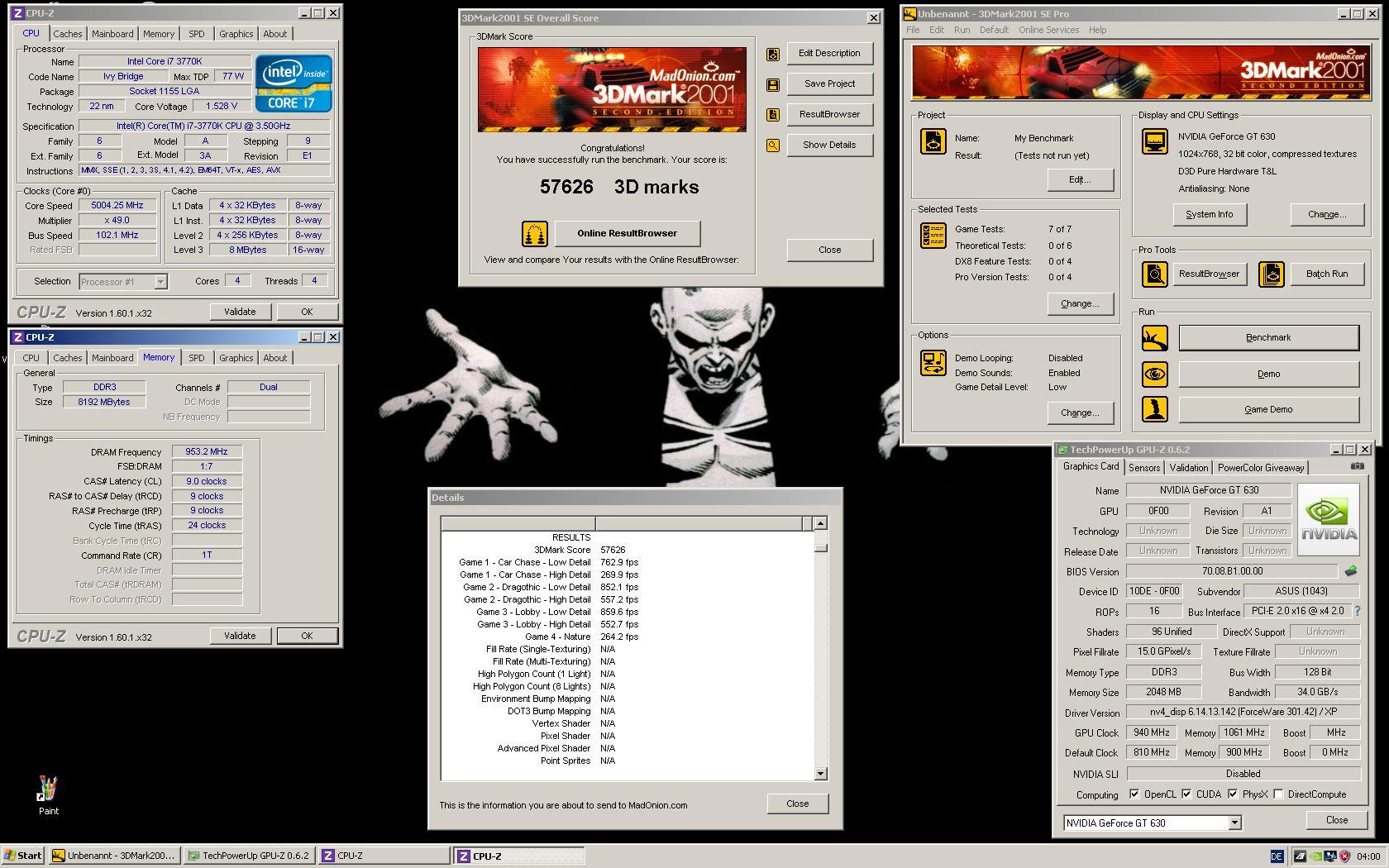
Task: Click the DRAM Frequency value field
Action: tap(207, 452)
